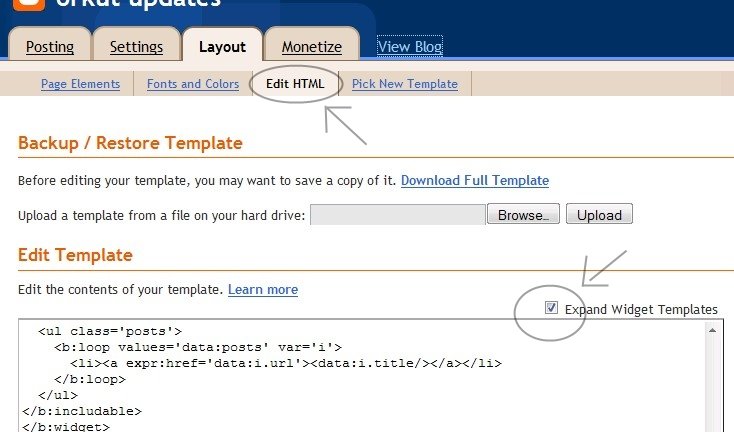
Task: Click the "</b:includable>" line
Action: [82, 411]
